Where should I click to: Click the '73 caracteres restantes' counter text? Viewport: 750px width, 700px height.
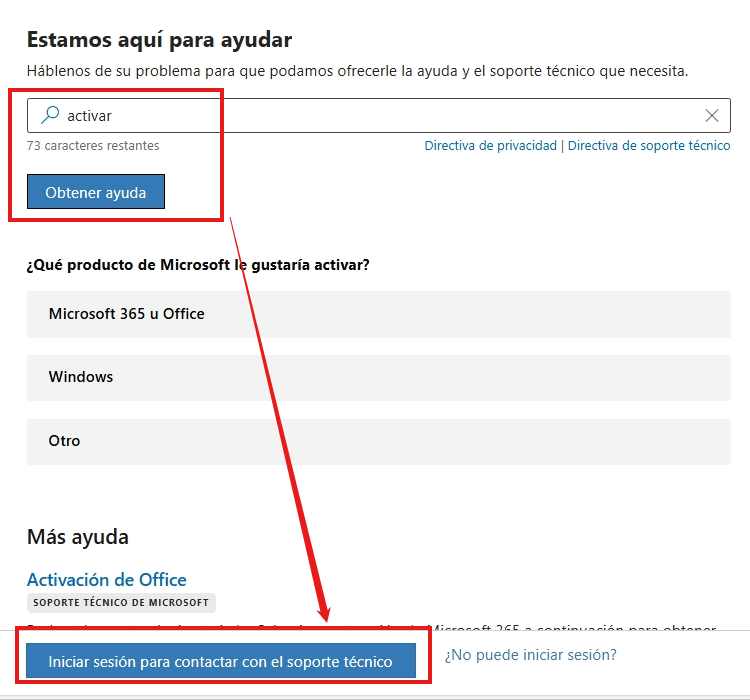point(93,145)
